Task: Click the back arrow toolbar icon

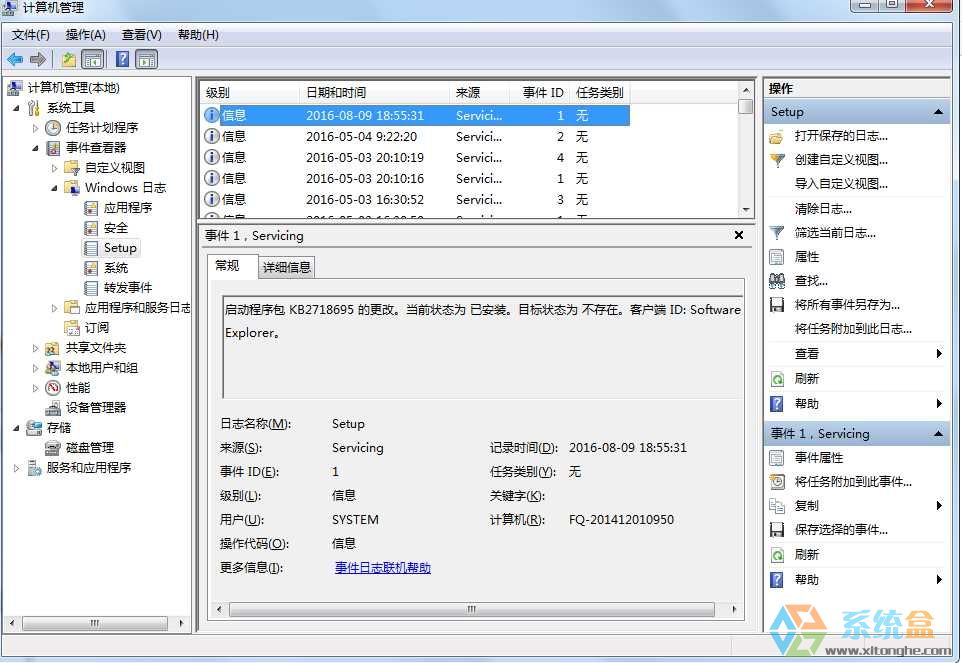Action: click(15, 60)
